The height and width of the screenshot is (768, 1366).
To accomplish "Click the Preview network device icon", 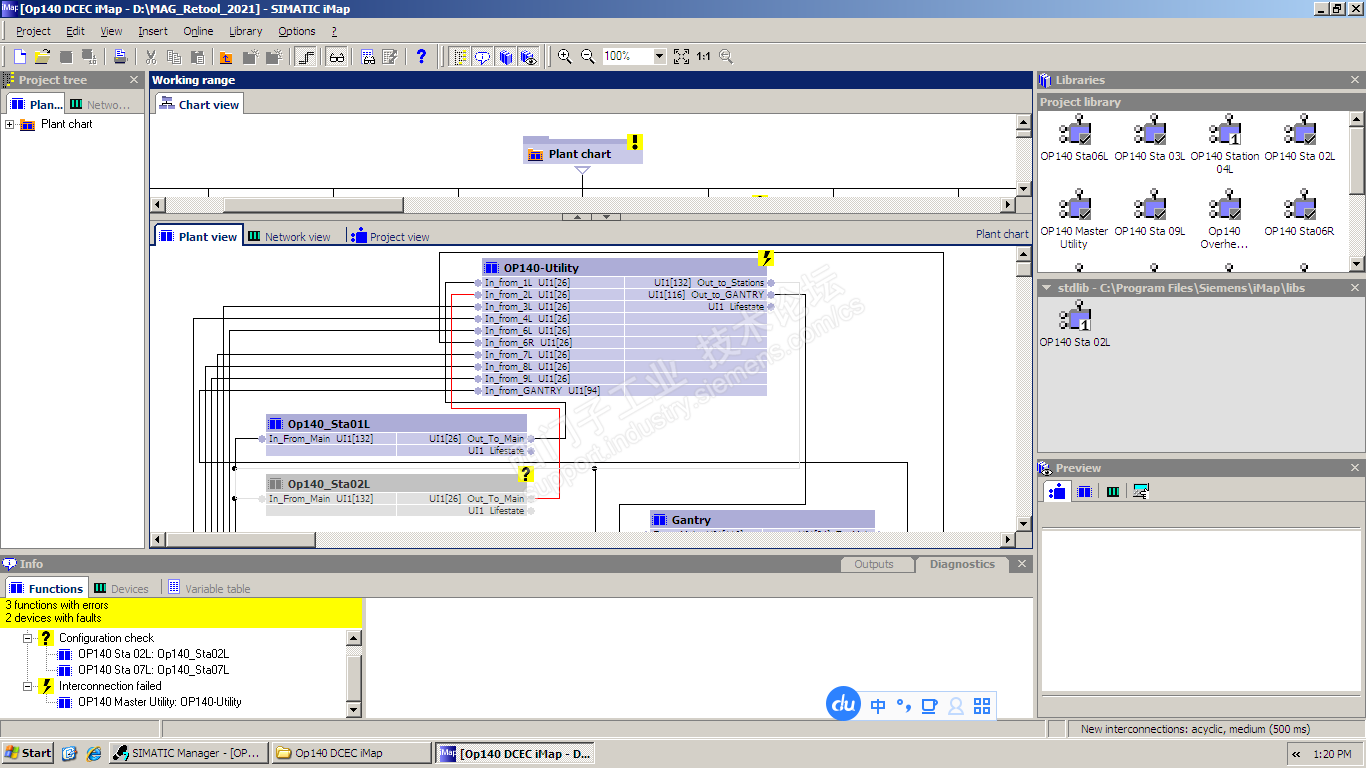I will click(1112, 491).
